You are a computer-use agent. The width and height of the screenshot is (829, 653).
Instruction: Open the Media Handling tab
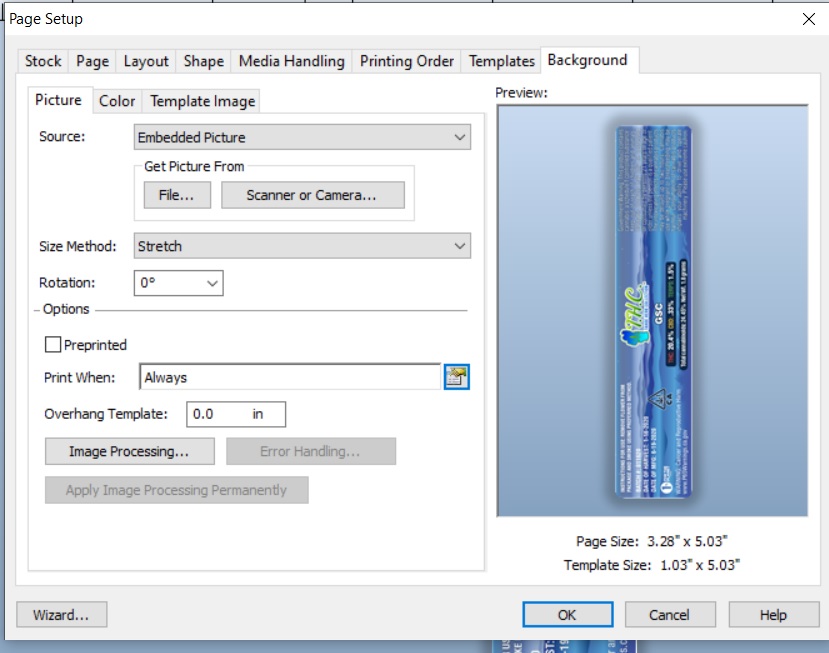point(291,61)
